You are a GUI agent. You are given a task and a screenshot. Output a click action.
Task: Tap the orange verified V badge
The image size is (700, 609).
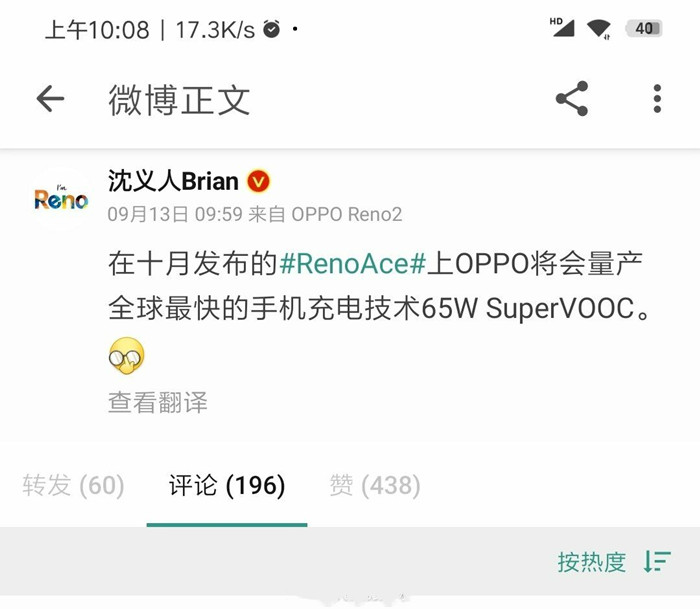[x=258, y=182]
